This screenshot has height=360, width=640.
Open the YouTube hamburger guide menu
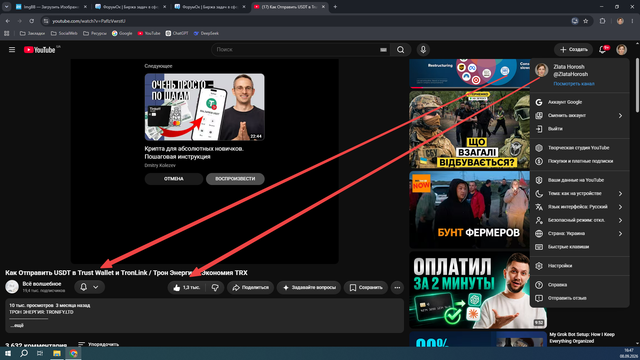click(x=12, y=50)
